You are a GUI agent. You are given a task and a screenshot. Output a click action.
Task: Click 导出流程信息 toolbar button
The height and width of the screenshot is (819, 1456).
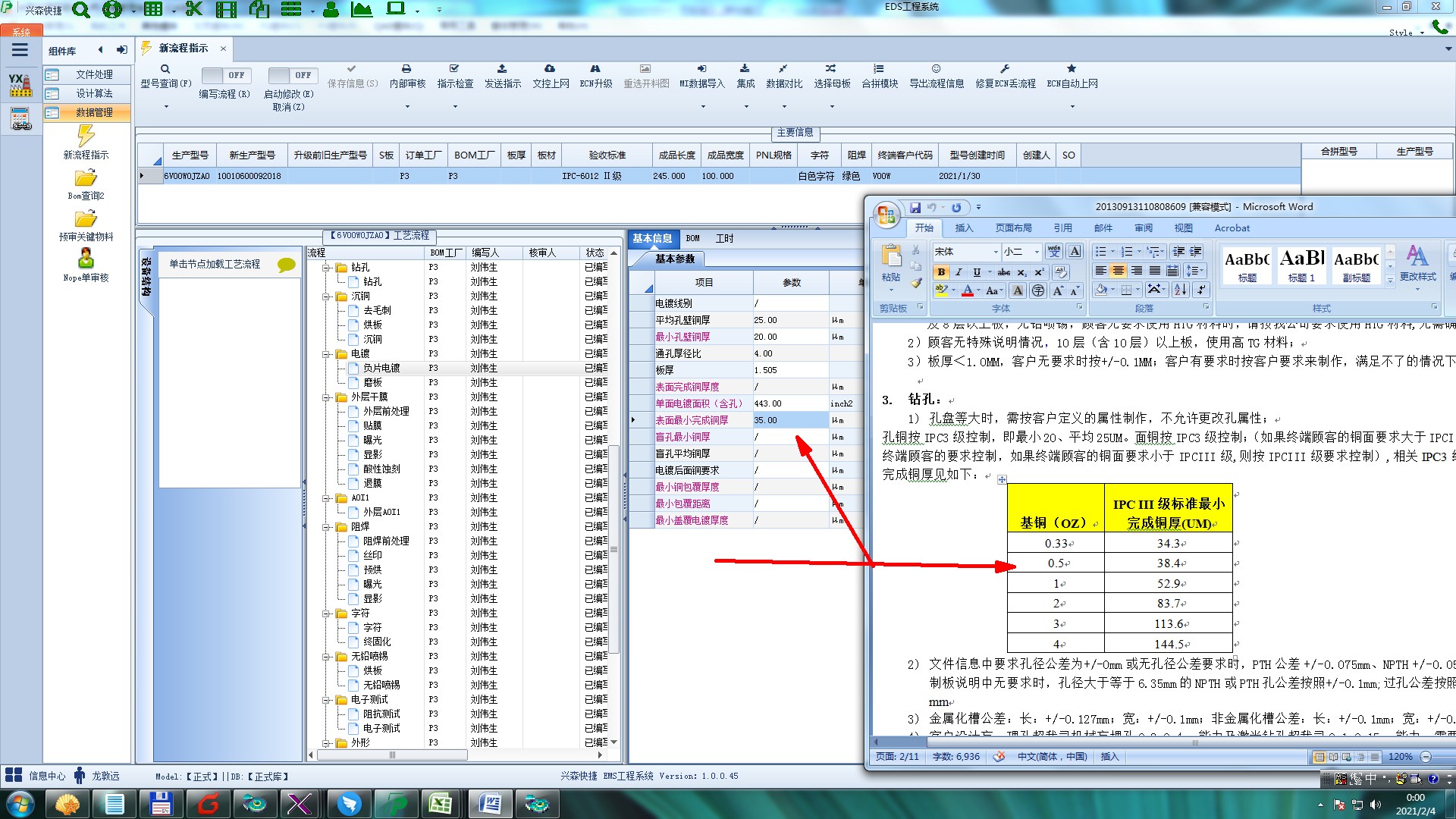(x=937, y=77)
